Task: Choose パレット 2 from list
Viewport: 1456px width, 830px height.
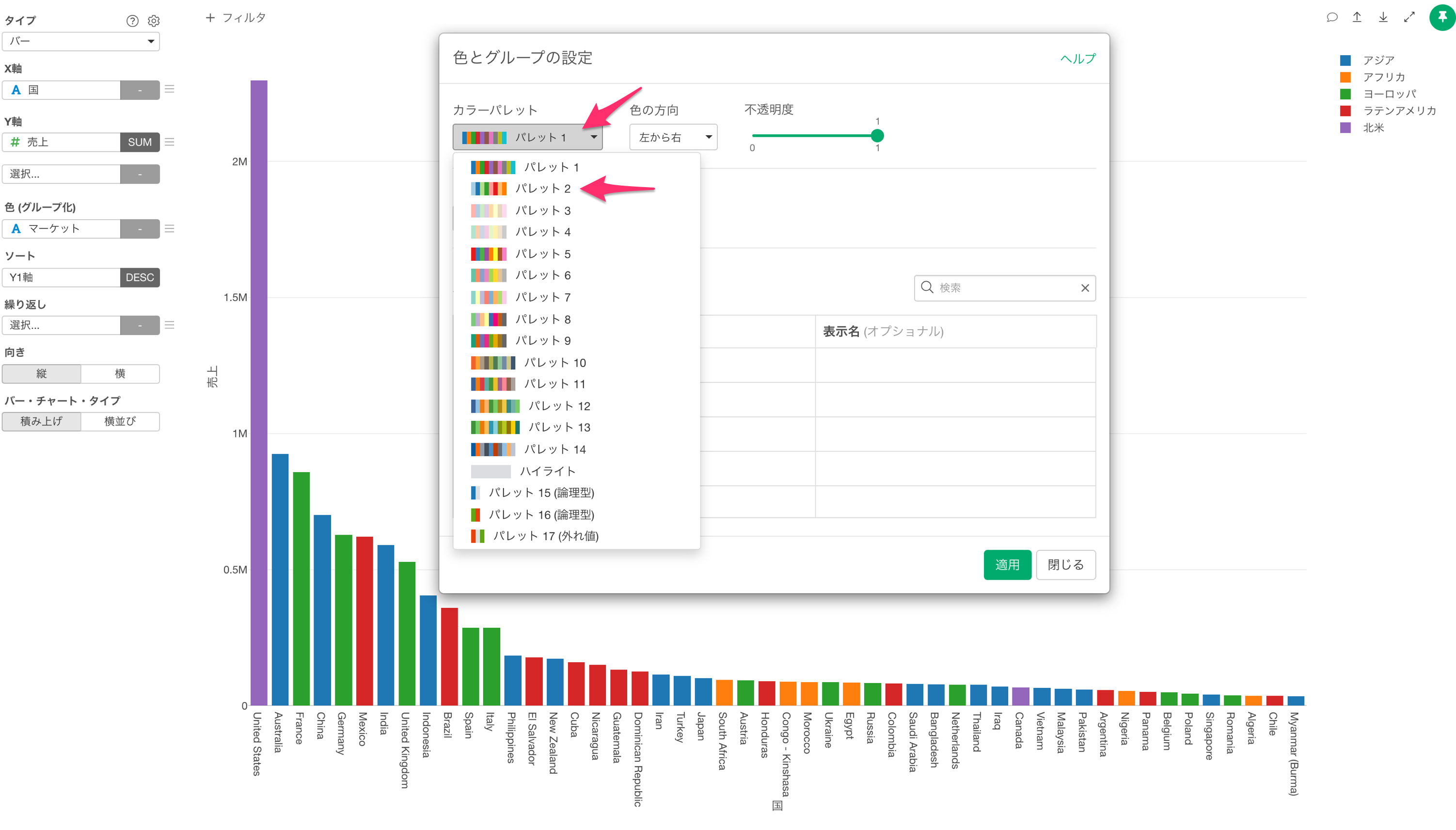Action: pyautogui.click(x=576, y=189)
